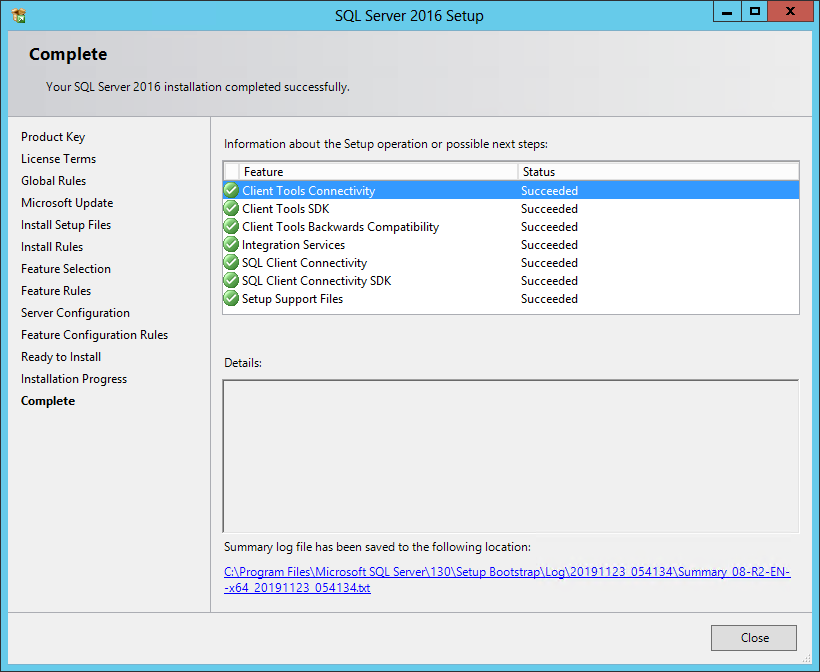Screen dimensions: 820x672
Task: Click the Feature Configuration Rules step
Action: click(x=95, y=335)
